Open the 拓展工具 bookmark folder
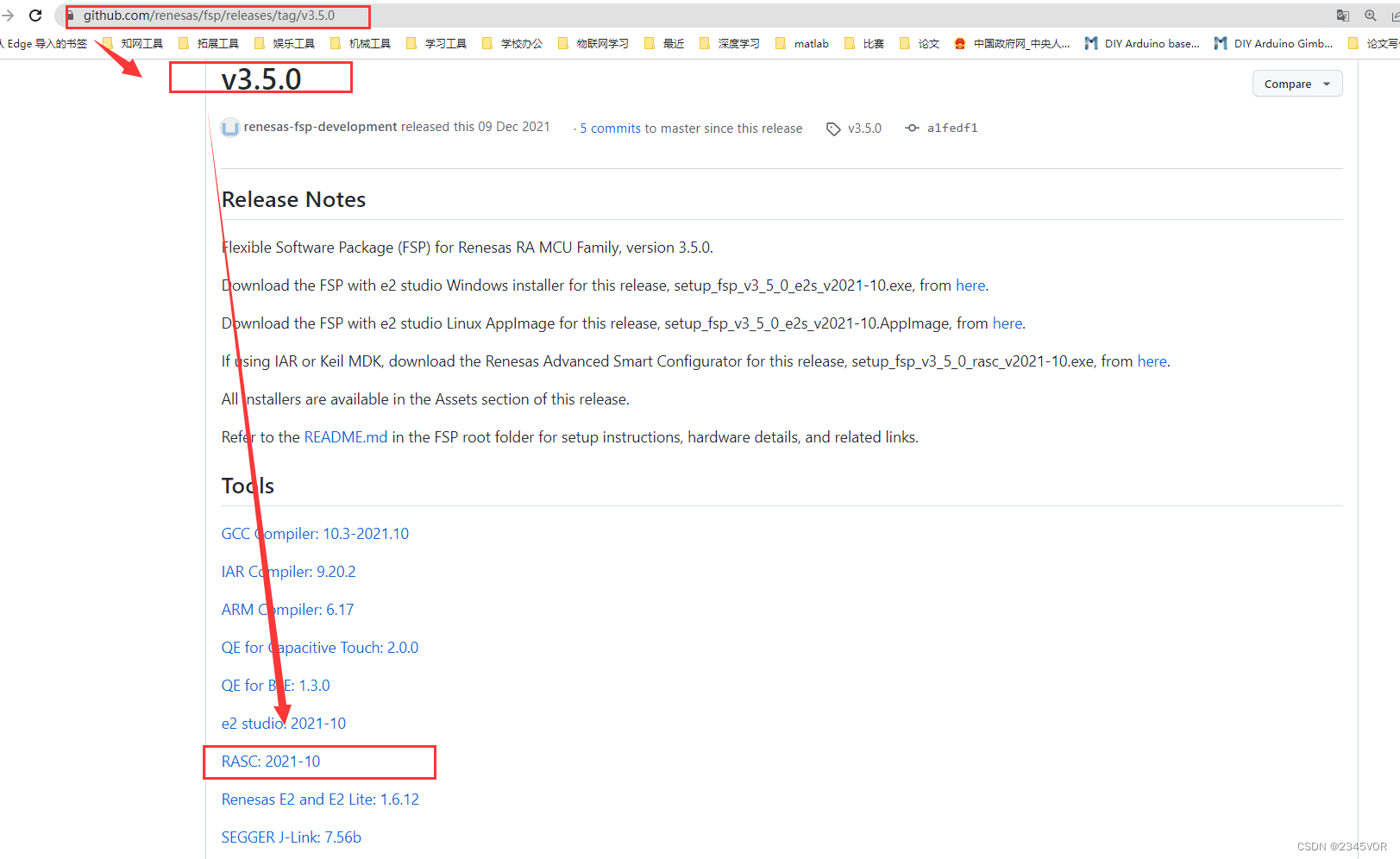Viewport: 1400px width, 859px height. point(209,44)
